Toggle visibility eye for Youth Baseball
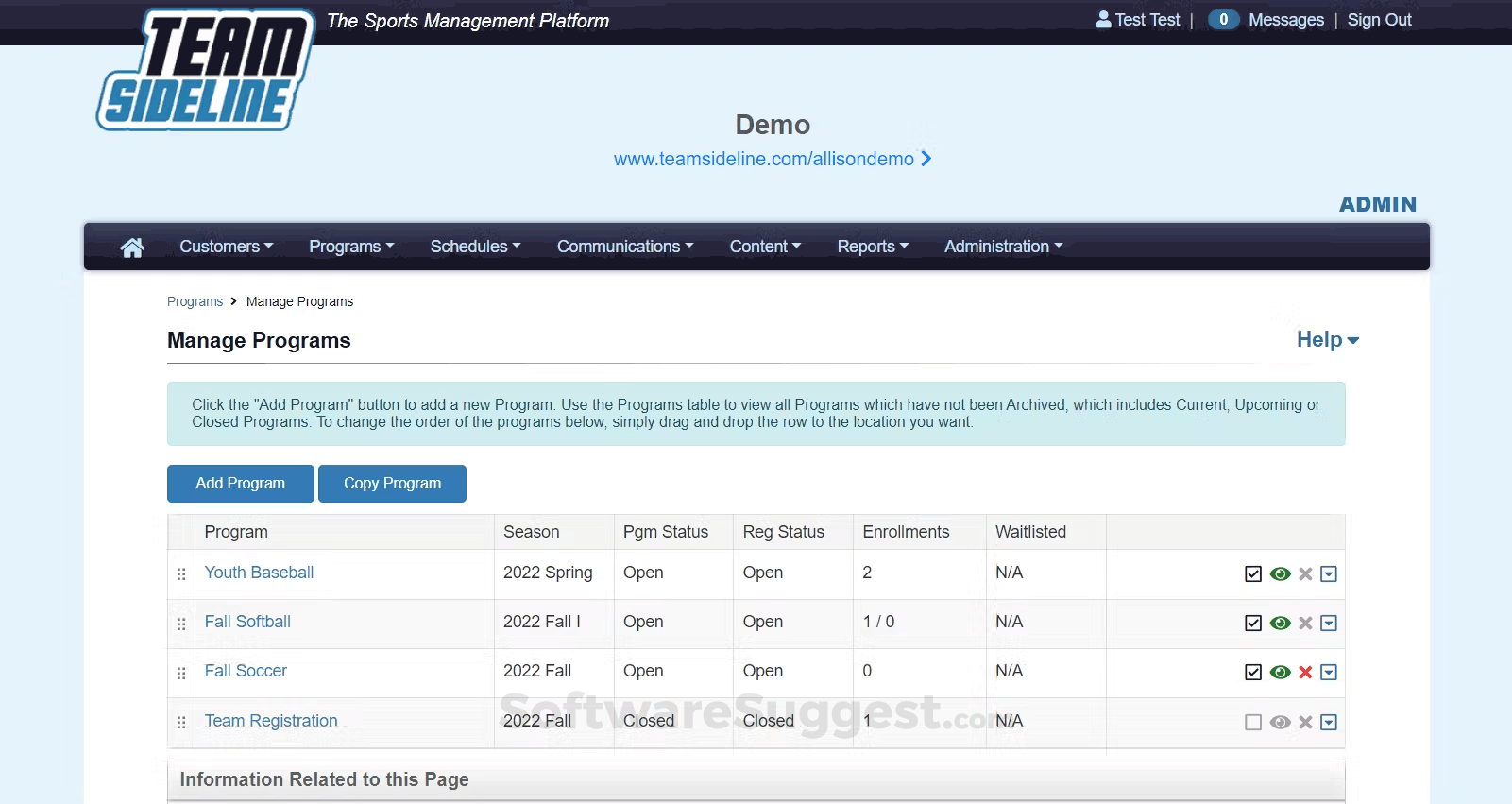 [x=1281, y=574]
